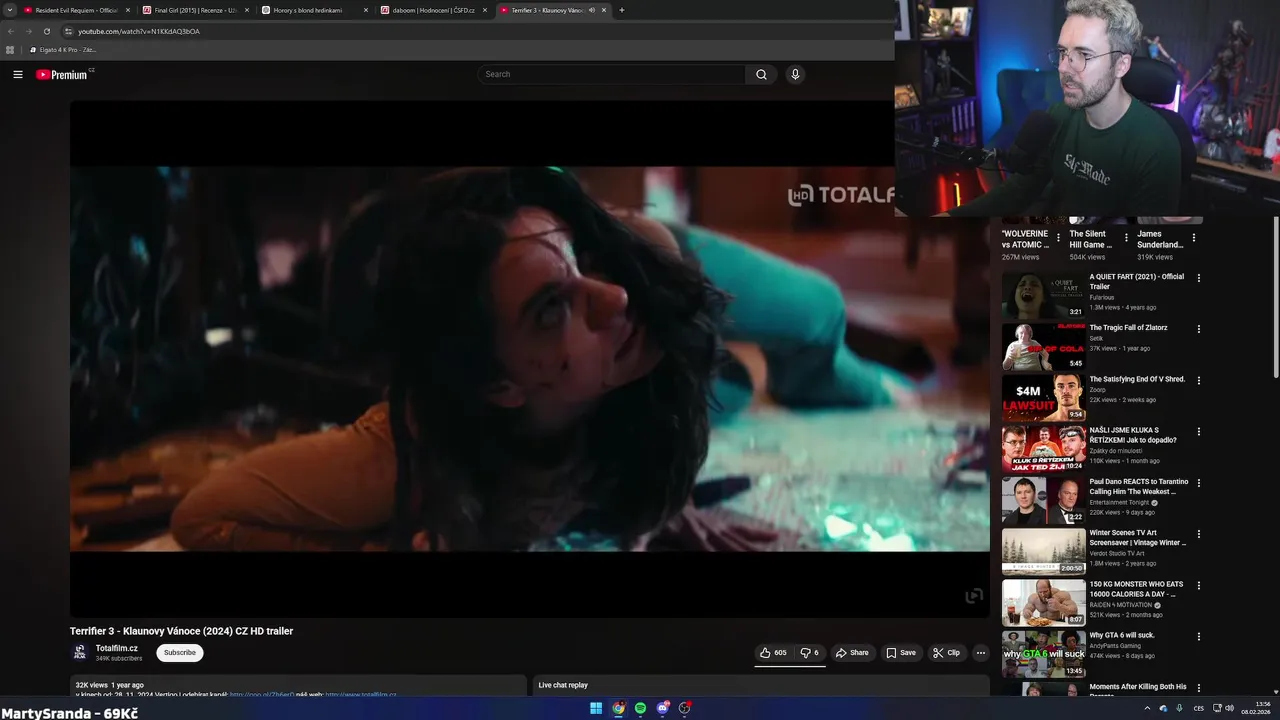The image size is (1280, 720).
Task: Open options menu for Paul Dano REACTS video
Action: (1199, 482)
